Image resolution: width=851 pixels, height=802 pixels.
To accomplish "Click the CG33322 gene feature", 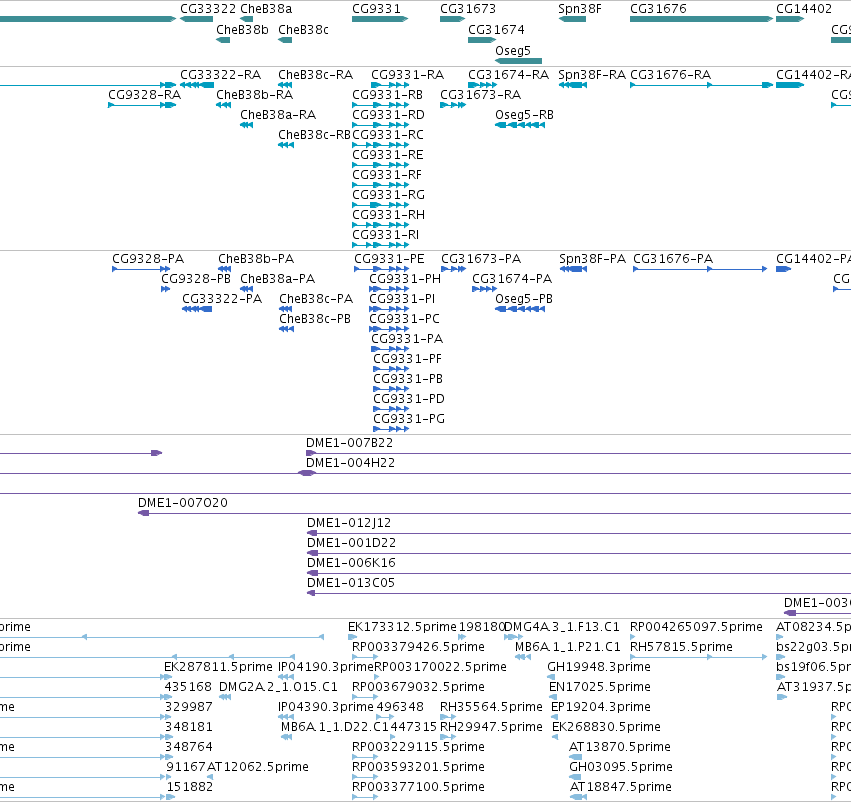I will pyautogui.click(x=196, y=19).
